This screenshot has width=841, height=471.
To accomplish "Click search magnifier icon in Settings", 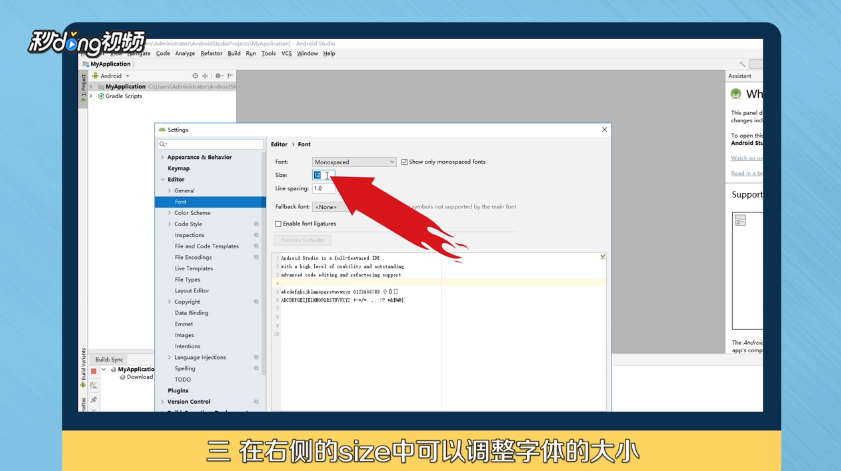I will point(163,144).
